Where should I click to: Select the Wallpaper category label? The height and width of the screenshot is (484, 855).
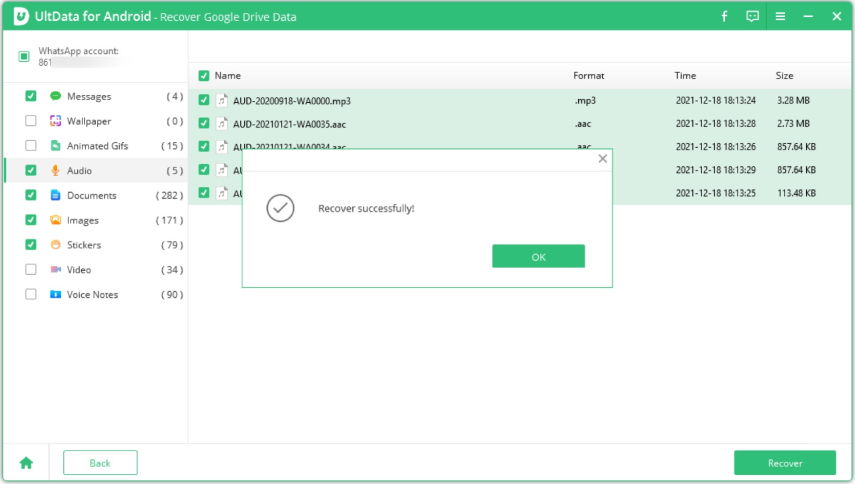click(x=89, y=121)
